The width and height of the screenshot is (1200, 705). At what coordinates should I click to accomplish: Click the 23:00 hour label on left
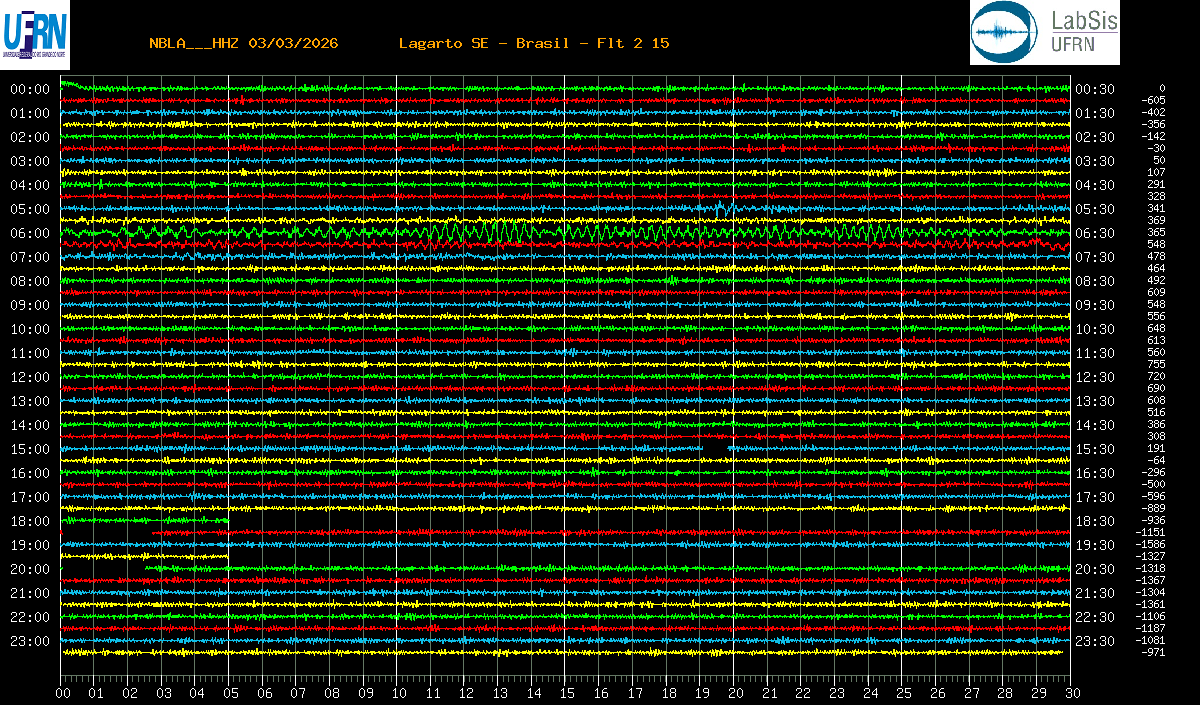[30, 641]
